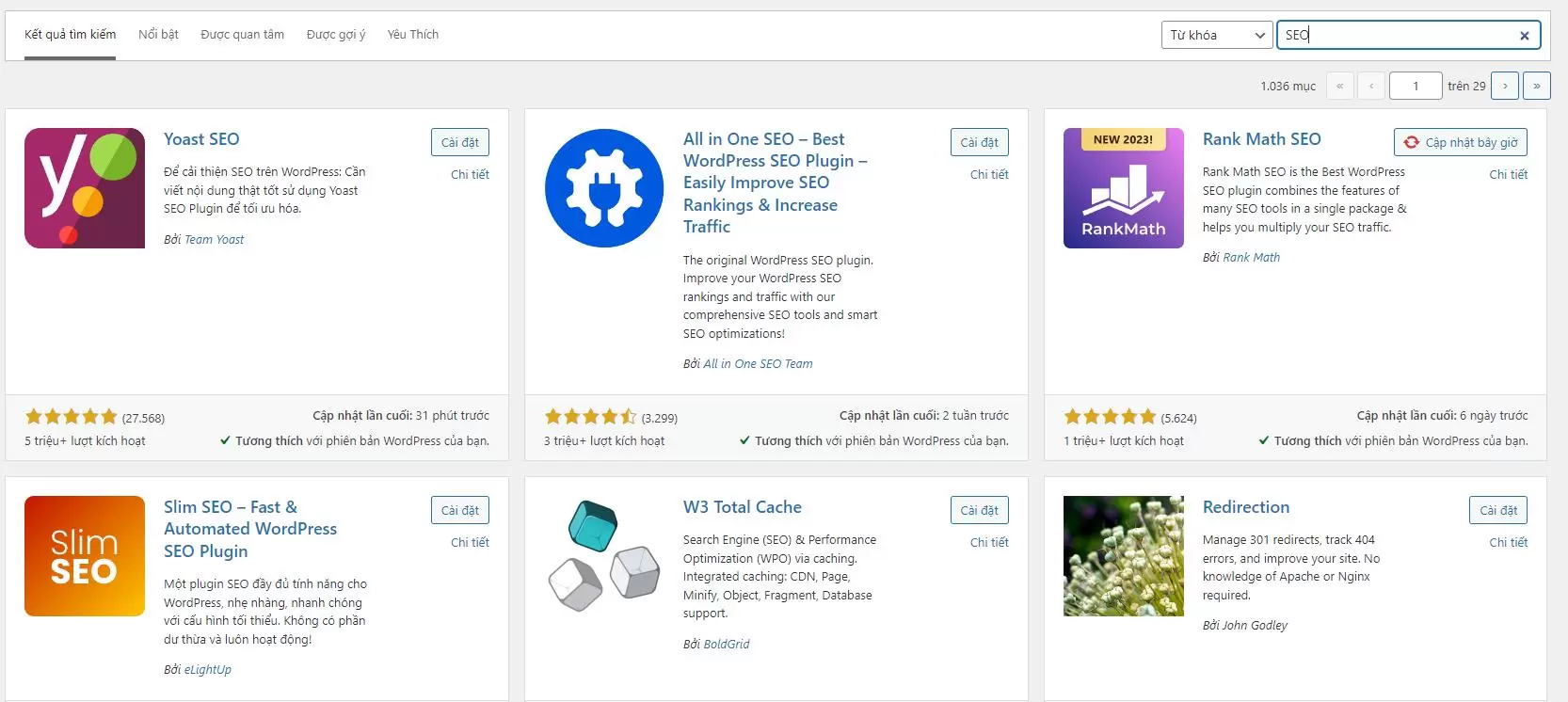Screen dimensions: 1568x702
Task: Click the Yoast SEO plugin icon
Action: [x=85, y=188]
